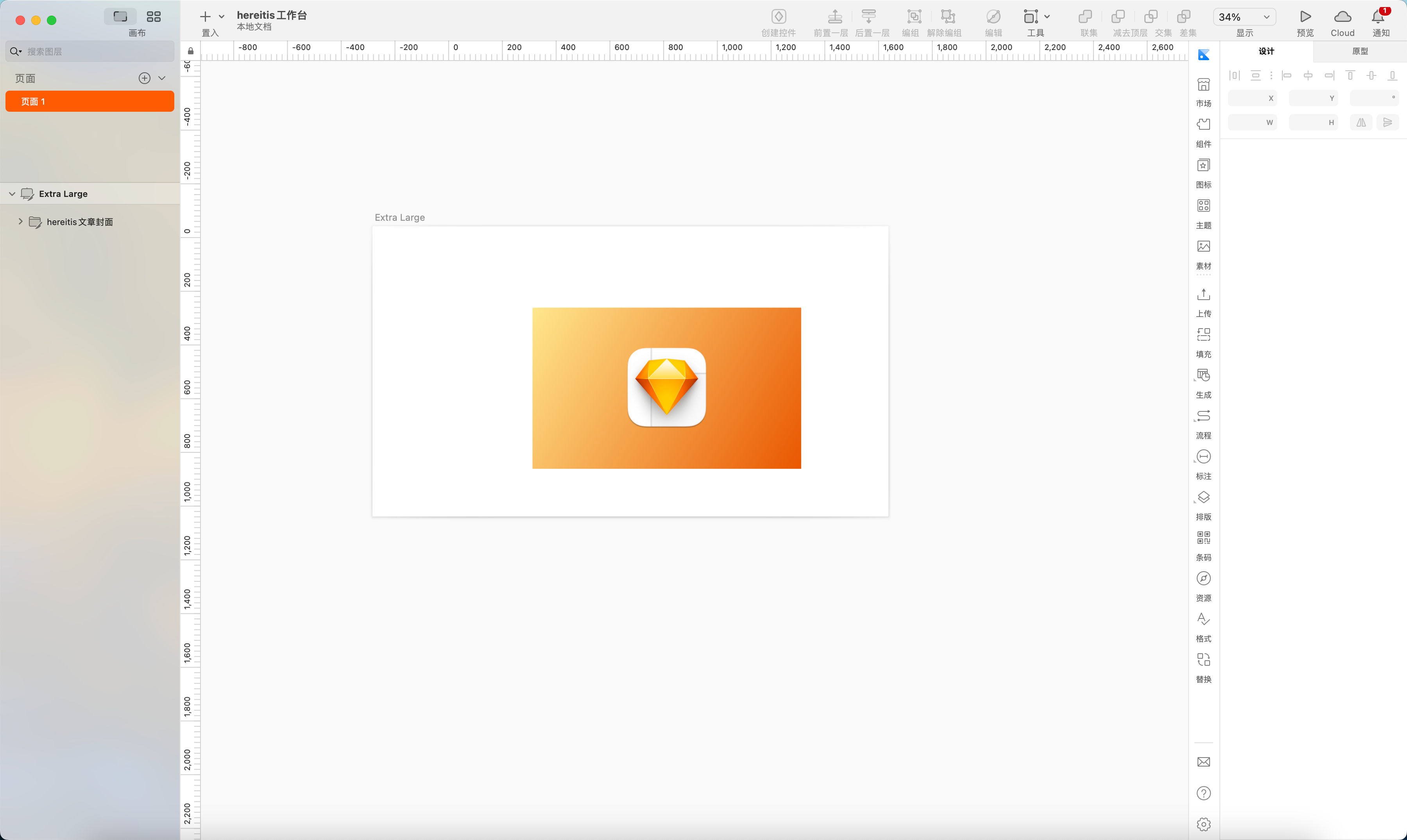Click the 排版 layout icon
Image resolution: width=1407 pixels, height=840 pixels.
(1203, 497)
